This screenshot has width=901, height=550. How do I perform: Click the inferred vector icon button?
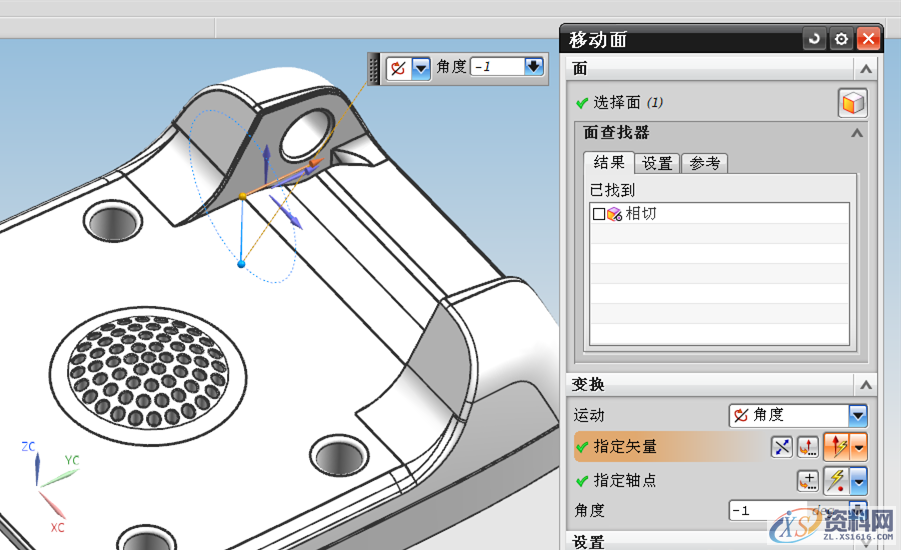pyautogui.click(x=837, y=447)
